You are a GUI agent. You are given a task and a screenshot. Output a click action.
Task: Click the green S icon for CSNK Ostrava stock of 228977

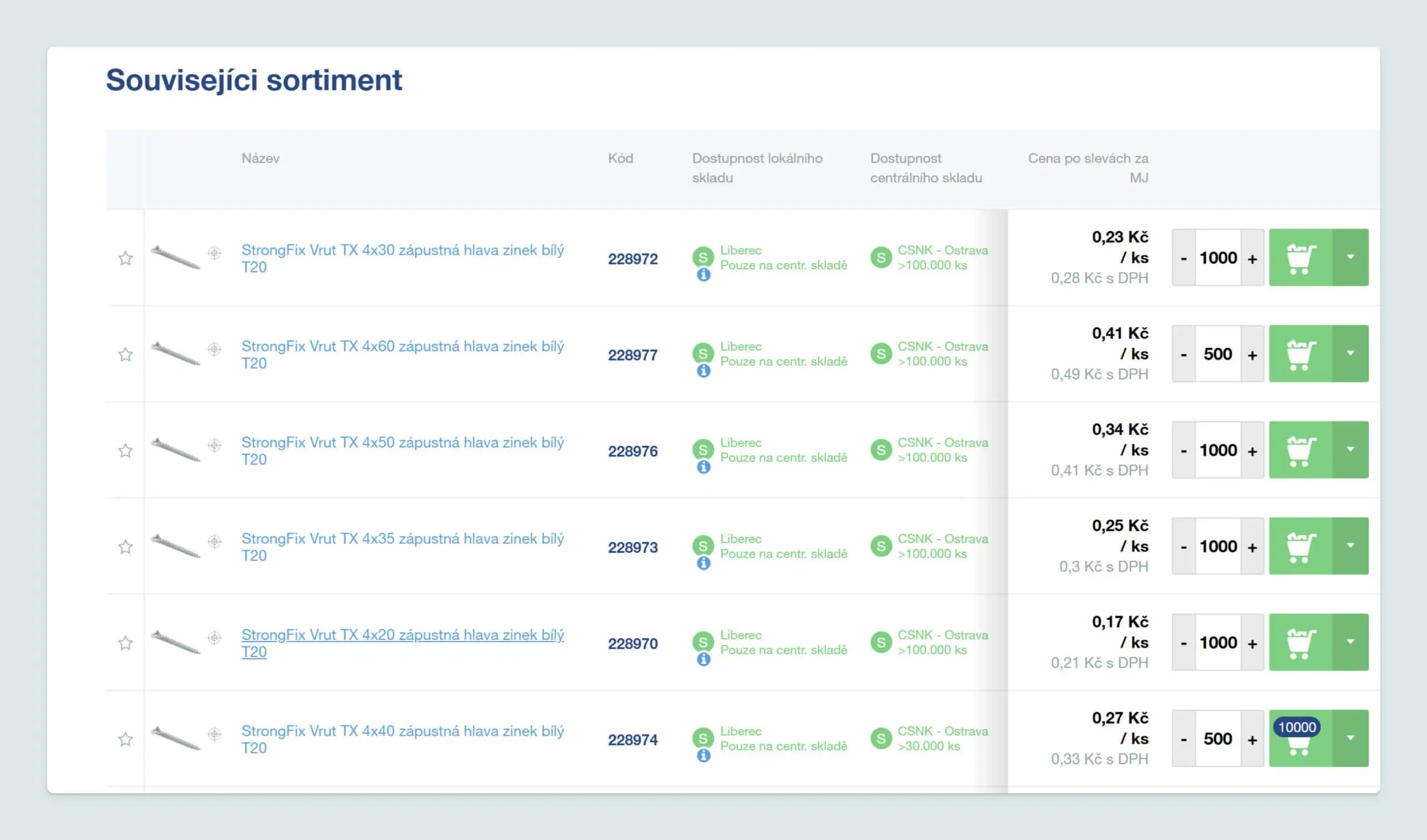tap(881, 354)
